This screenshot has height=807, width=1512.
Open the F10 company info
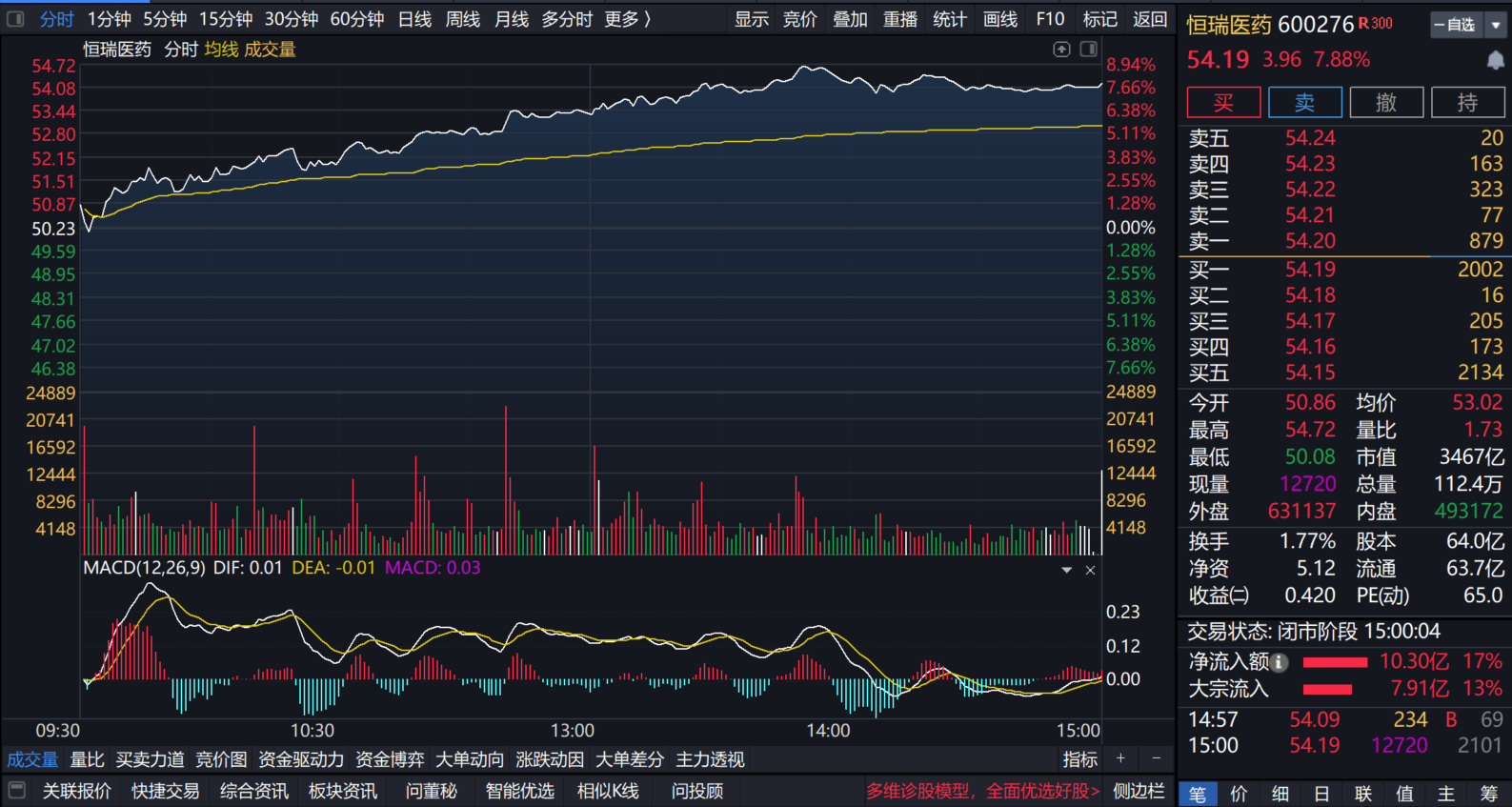point(1050,19)
